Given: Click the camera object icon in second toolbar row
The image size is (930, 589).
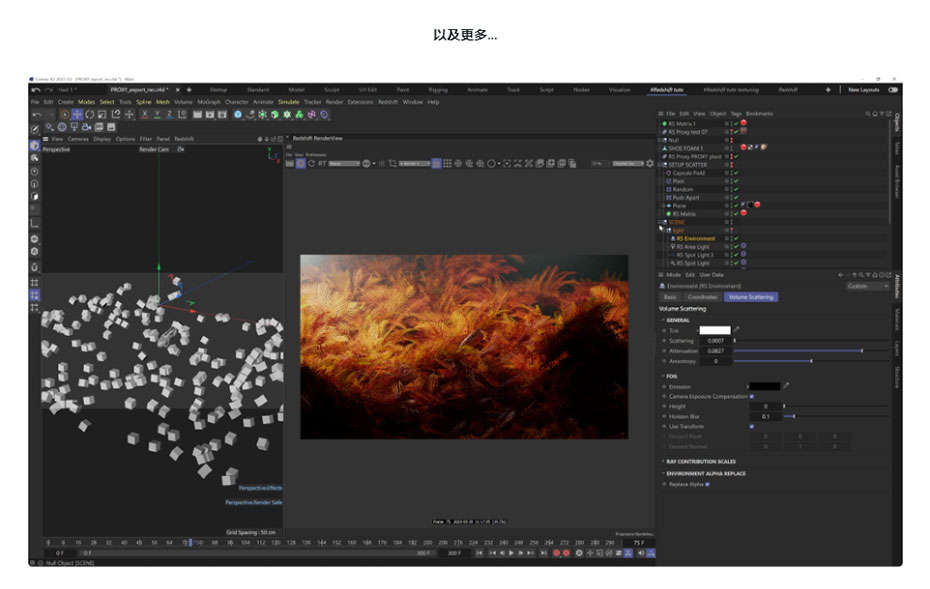Looking at the screenshot, I should tap(87, 127).
